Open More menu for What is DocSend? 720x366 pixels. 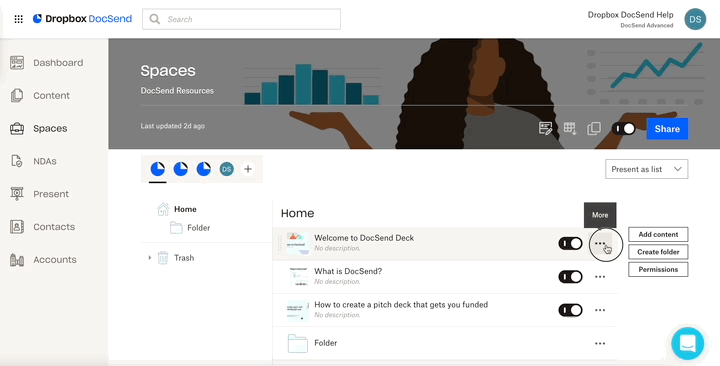click(x=600, y=277)
